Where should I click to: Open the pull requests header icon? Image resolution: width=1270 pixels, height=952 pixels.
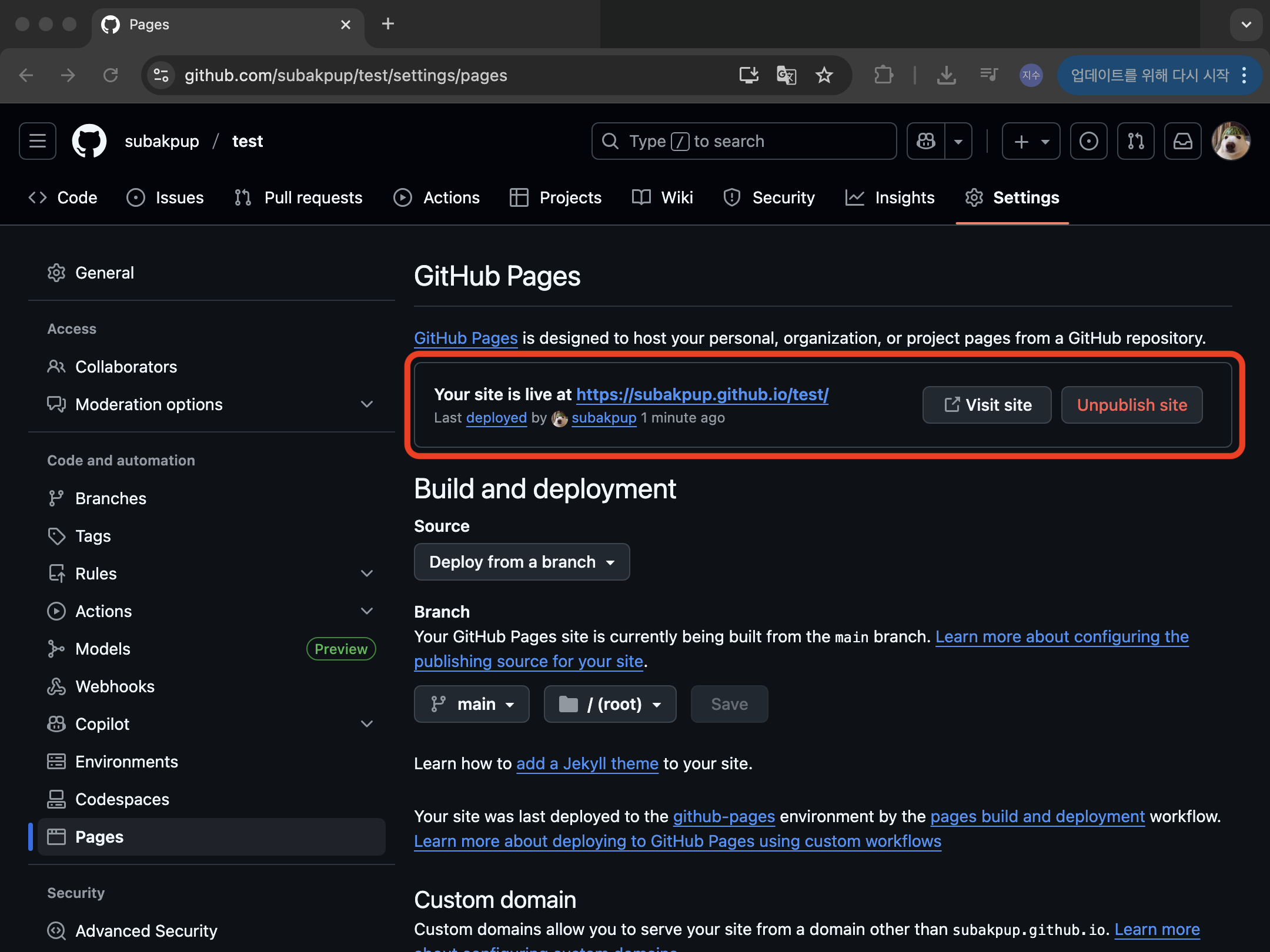pos(1135,141)
